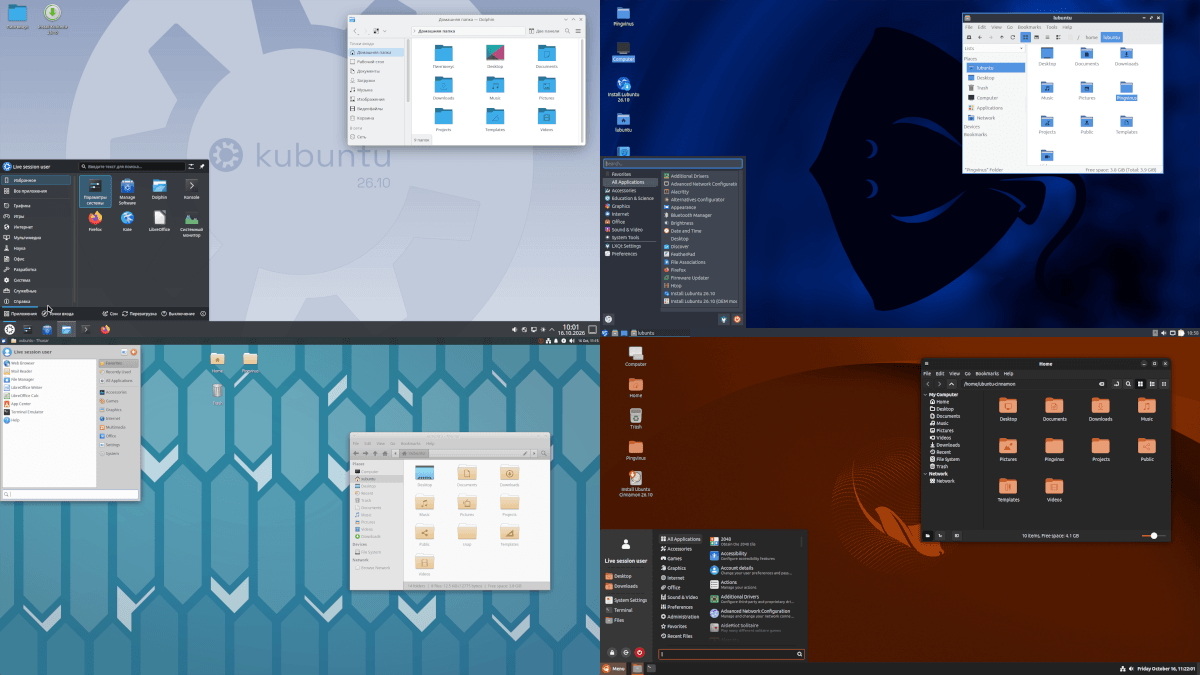Screen dimensions: 1200x675
Task: Click Выключение in Kubuntu launcher
Action: [178, 314]
